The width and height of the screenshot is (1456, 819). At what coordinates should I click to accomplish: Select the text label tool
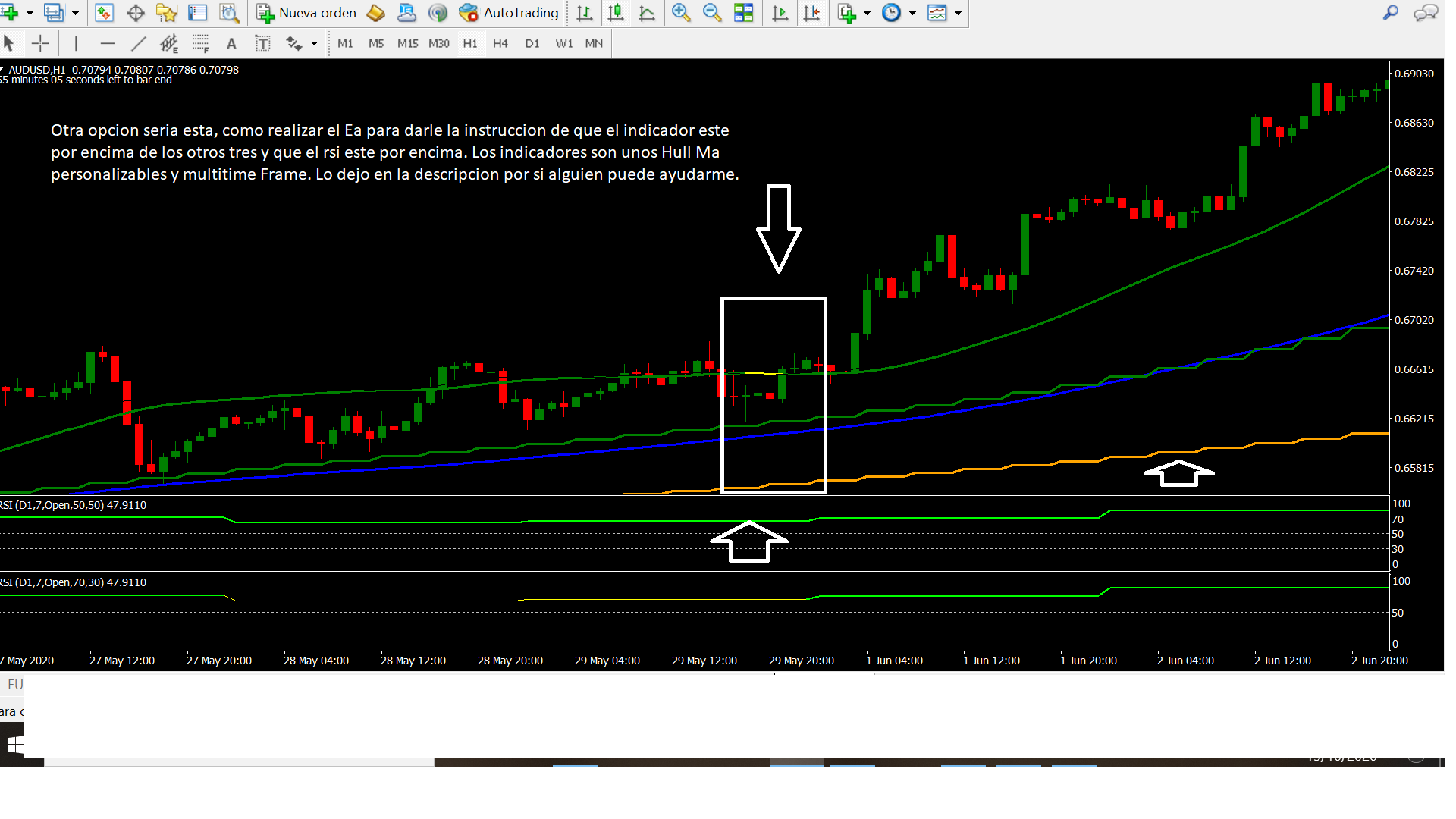pos(262,43)
